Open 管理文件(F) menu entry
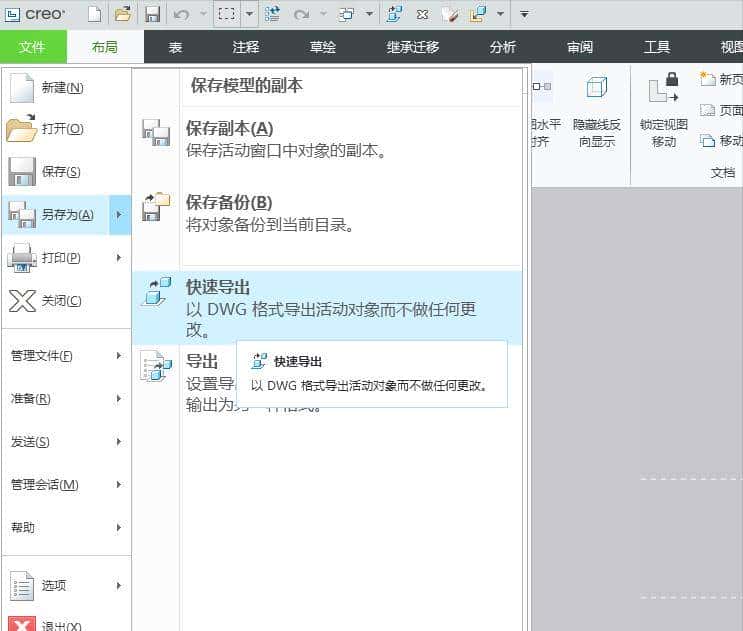743x631 pixels. click(x=66, y=356)
